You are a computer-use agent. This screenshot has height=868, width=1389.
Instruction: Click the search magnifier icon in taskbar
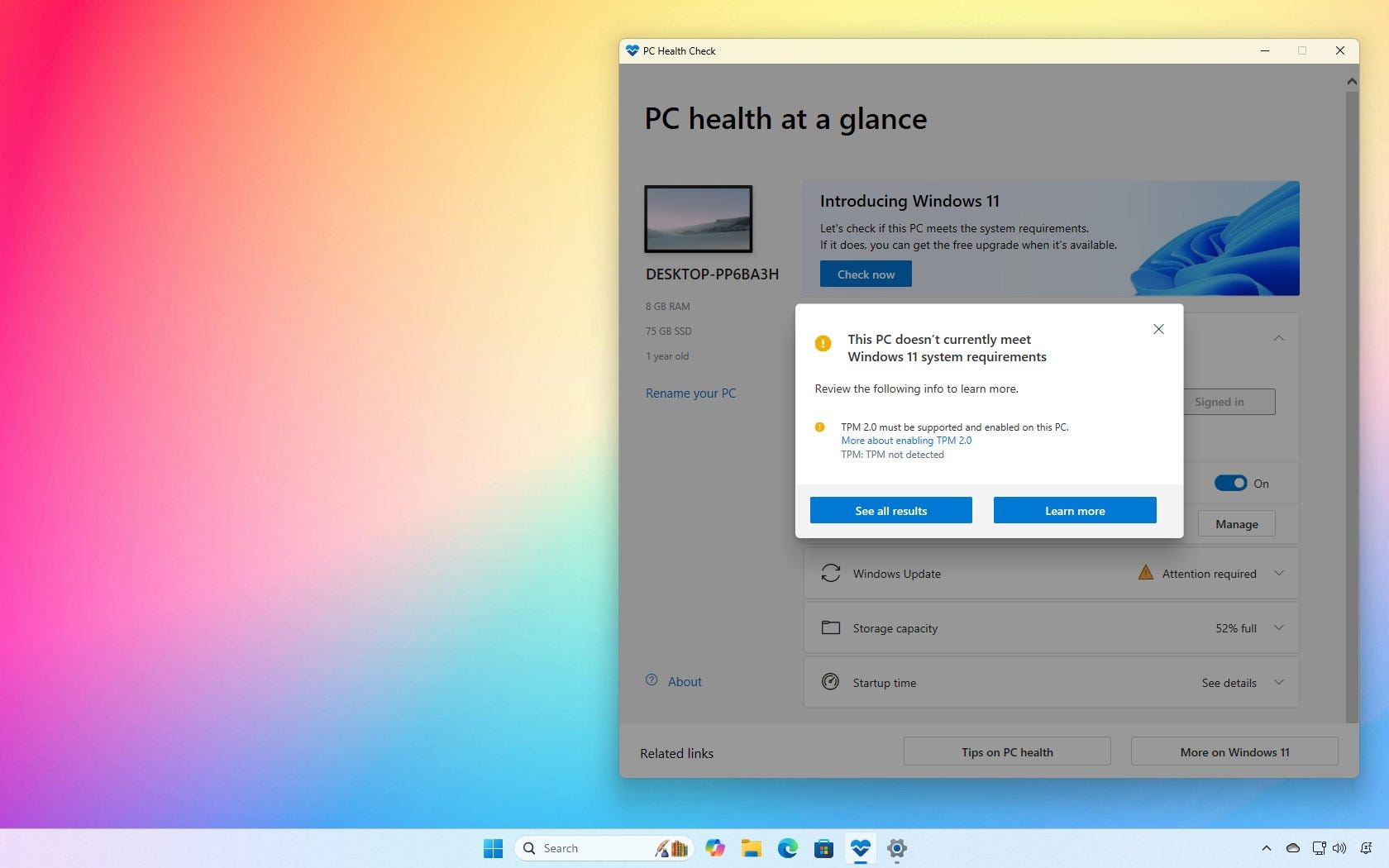(529, 848)
